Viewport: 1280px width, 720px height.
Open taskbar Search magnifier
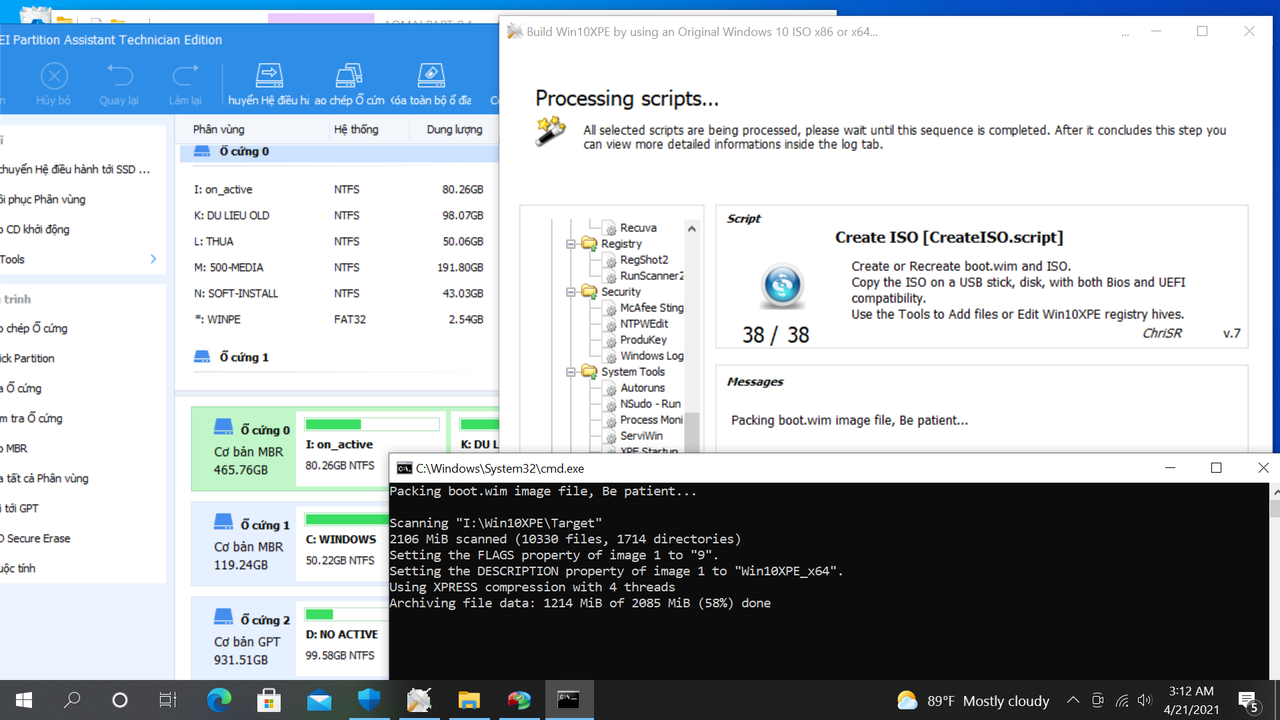(72, 700)
